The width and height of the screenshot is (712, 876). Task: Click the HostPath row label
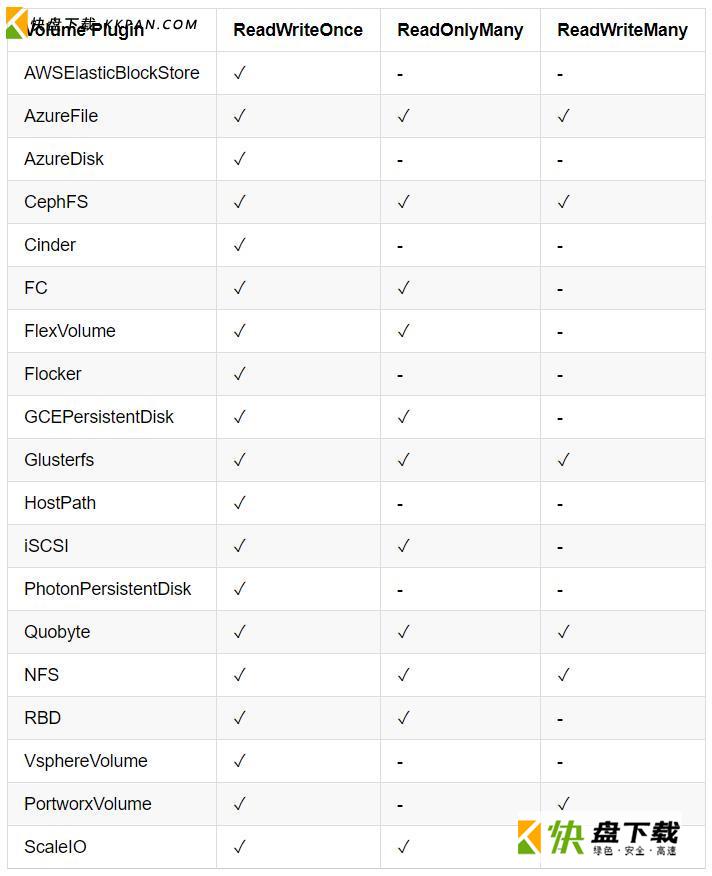coord(60,503)
